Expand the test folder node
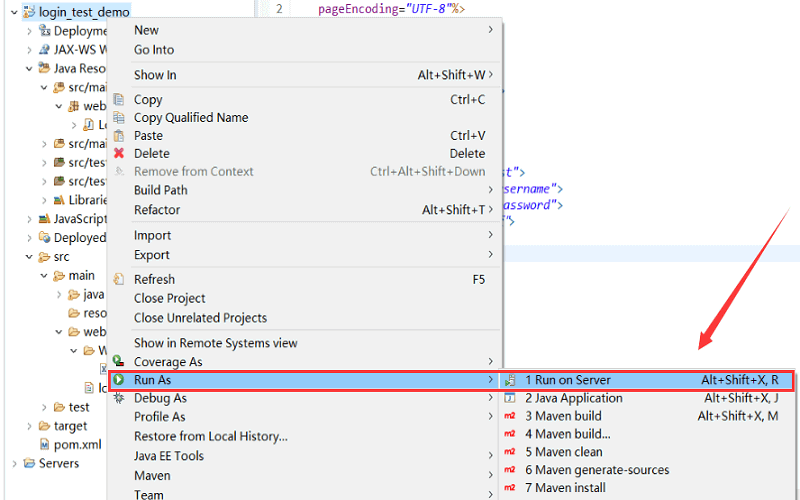This screenshot has height=500, width=800. (x=44, y=408)
